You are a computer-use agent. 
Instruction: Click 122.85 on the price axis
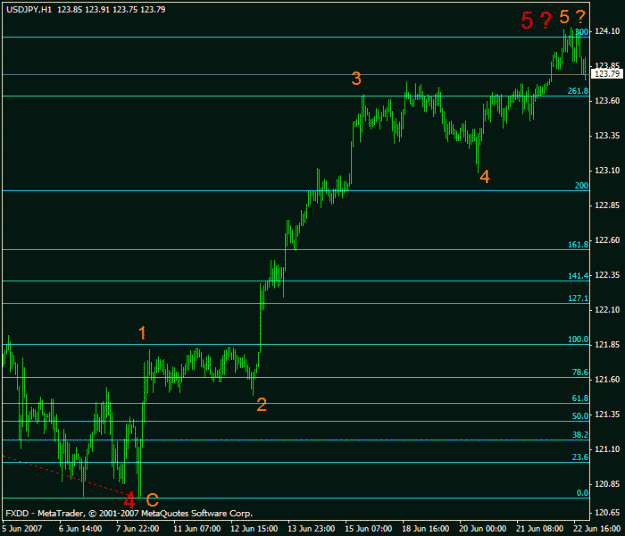pyautogui.click(x=607, y=205)
